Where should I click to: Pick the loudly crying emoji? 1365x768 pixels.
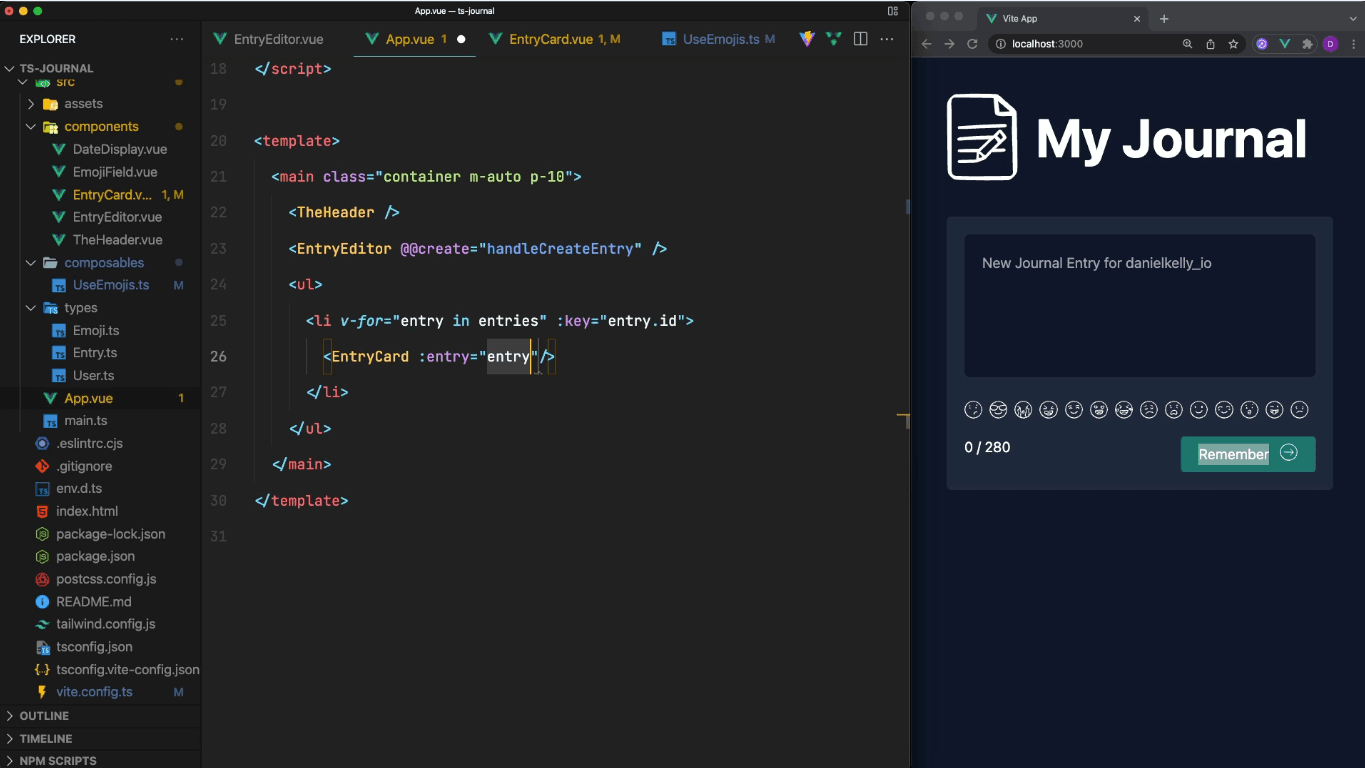(x=1023, y=410)
